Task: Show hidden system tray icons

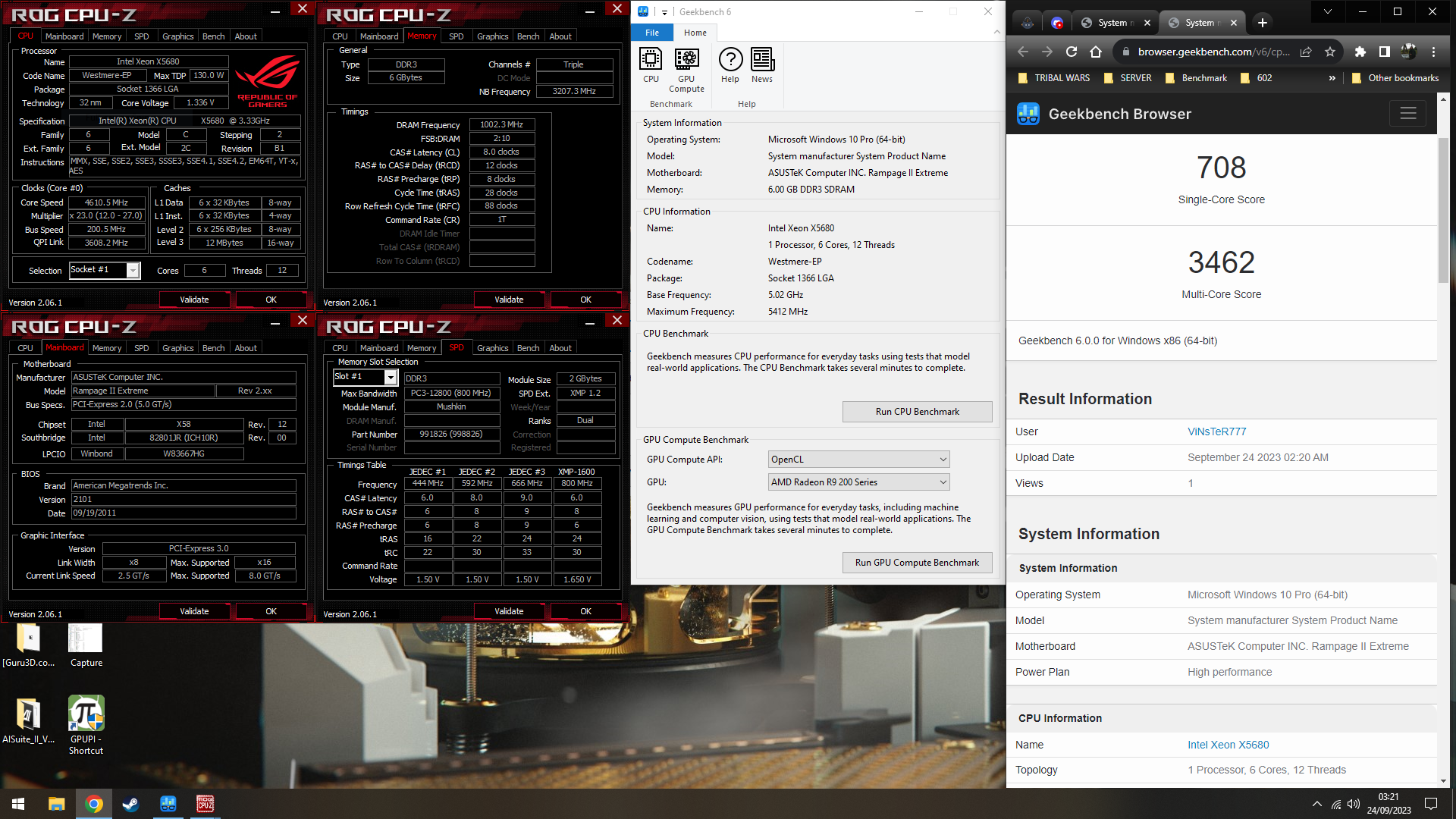Action: pos(1317,804)
